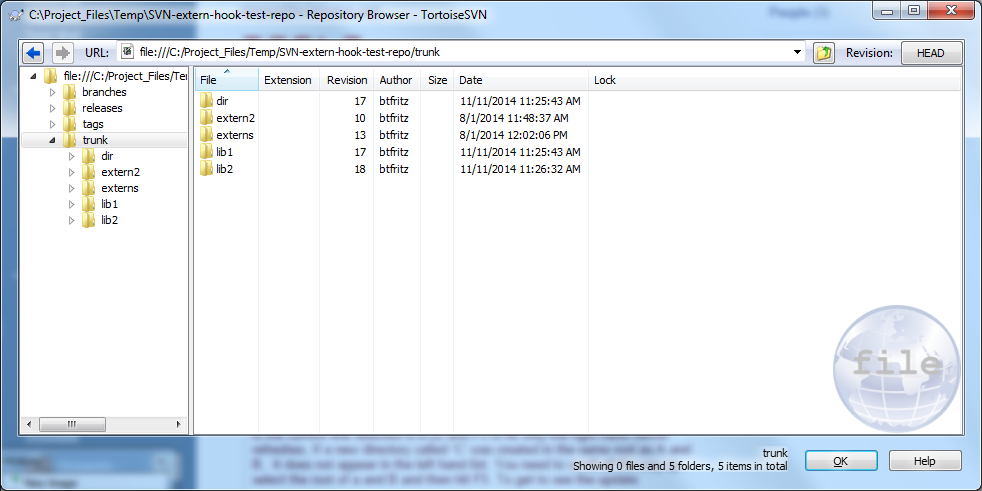Expand the releases tree node

coord(53,108)
